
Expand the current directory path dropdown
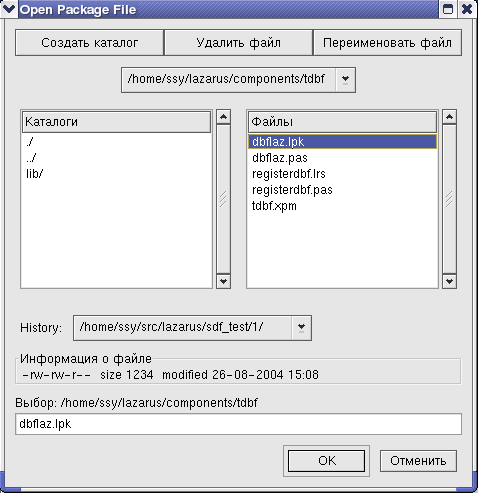345,79
